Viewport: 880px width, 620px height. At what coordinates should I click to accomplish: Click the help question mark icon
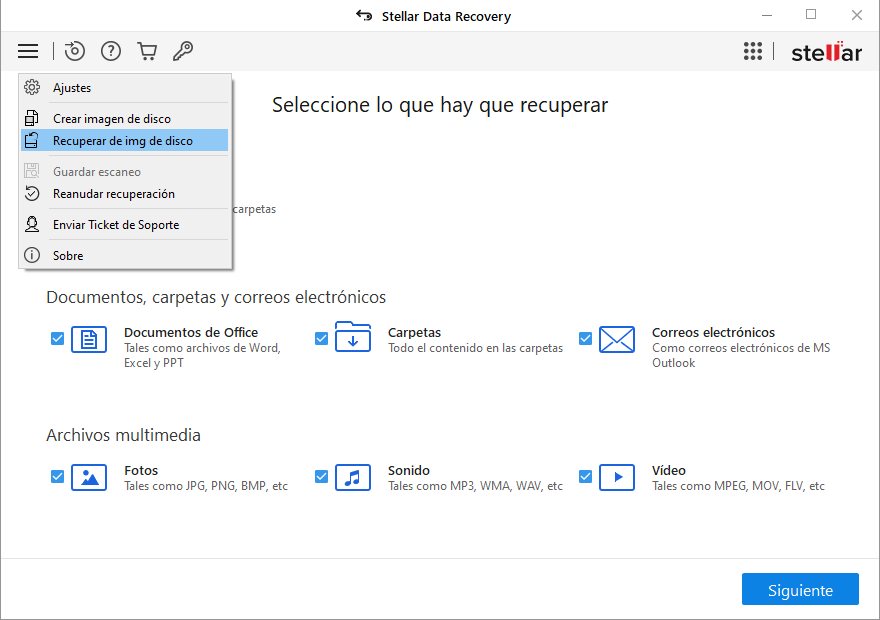111,51
